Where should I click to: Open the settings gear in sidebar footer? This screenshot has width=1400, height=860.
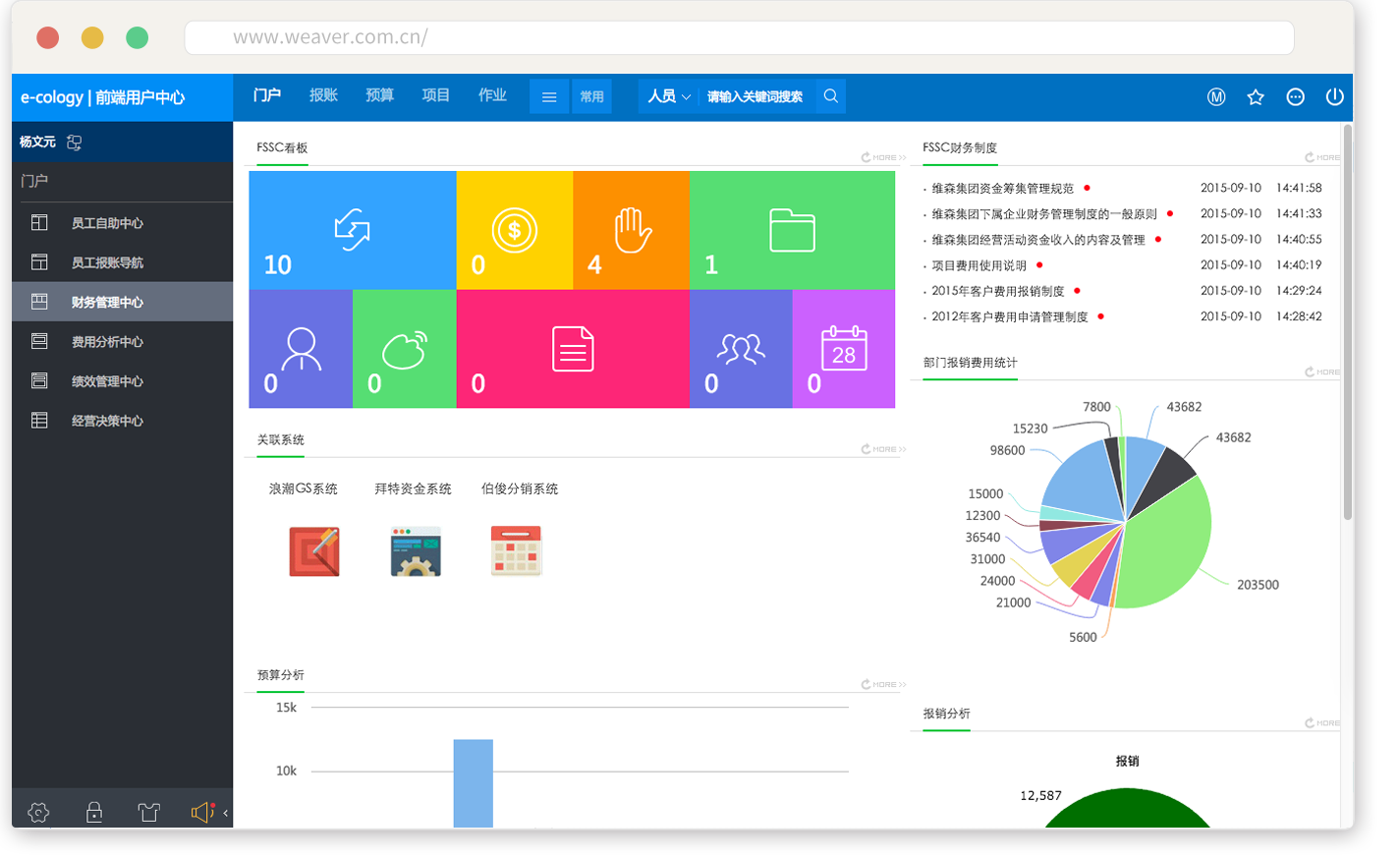[x=38, y=812]
